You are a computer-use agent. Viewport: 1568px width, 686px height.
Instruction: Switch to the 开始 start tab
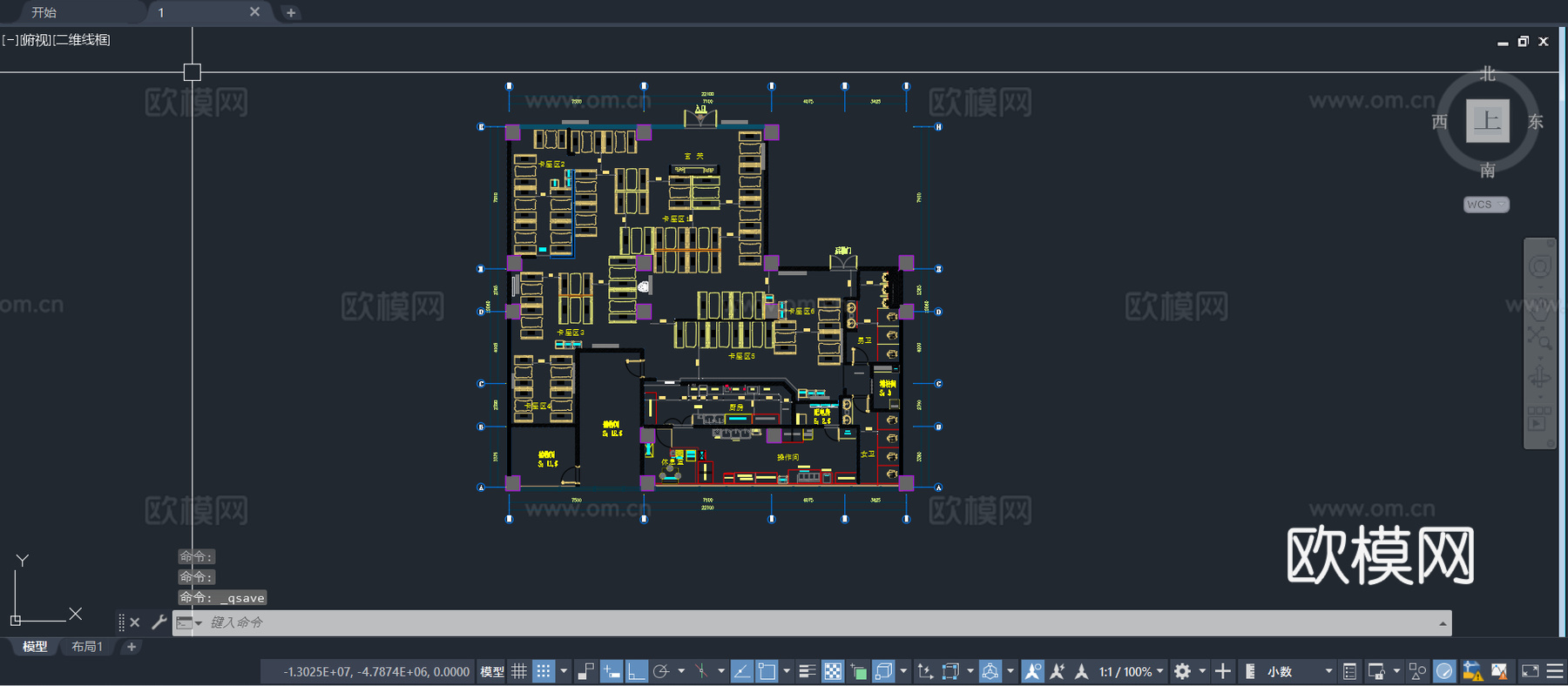click(44, 12)
